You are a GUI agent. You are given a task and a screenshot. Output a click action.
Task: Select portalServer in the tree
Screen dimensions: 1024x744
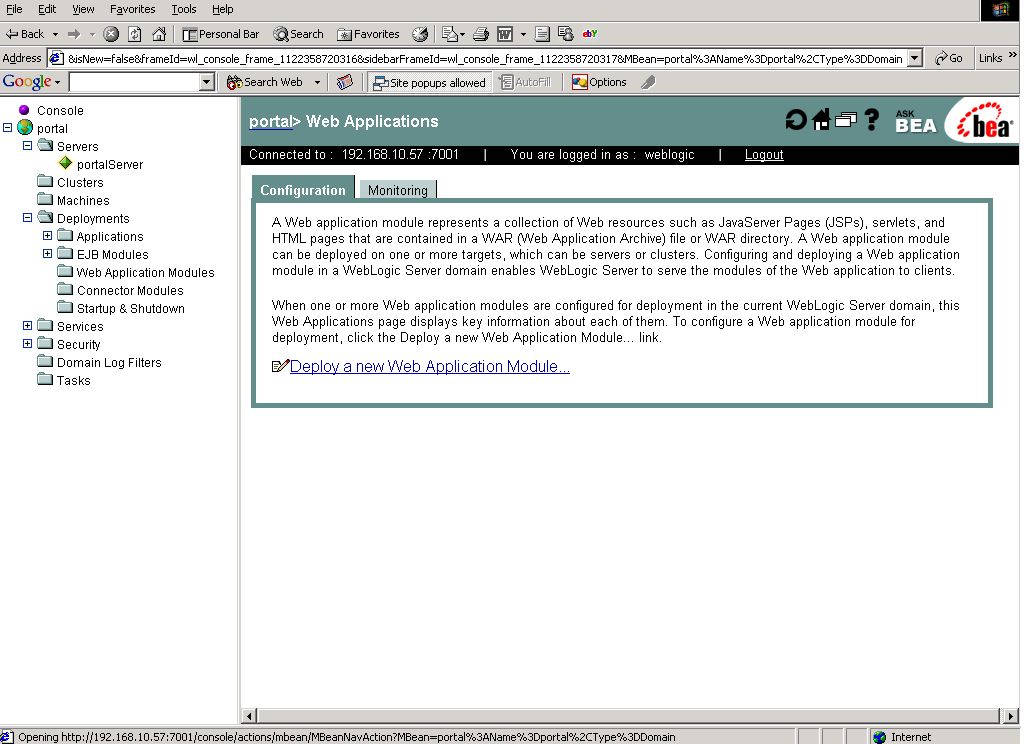tap(110, 165)
